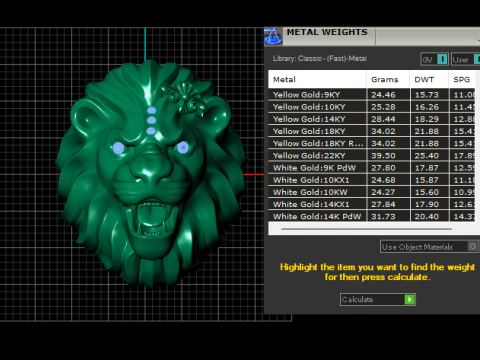Click the 39.50 grams value
Image resolution: width=480 pixels, height=360 pixels.
tap(383, 156)
